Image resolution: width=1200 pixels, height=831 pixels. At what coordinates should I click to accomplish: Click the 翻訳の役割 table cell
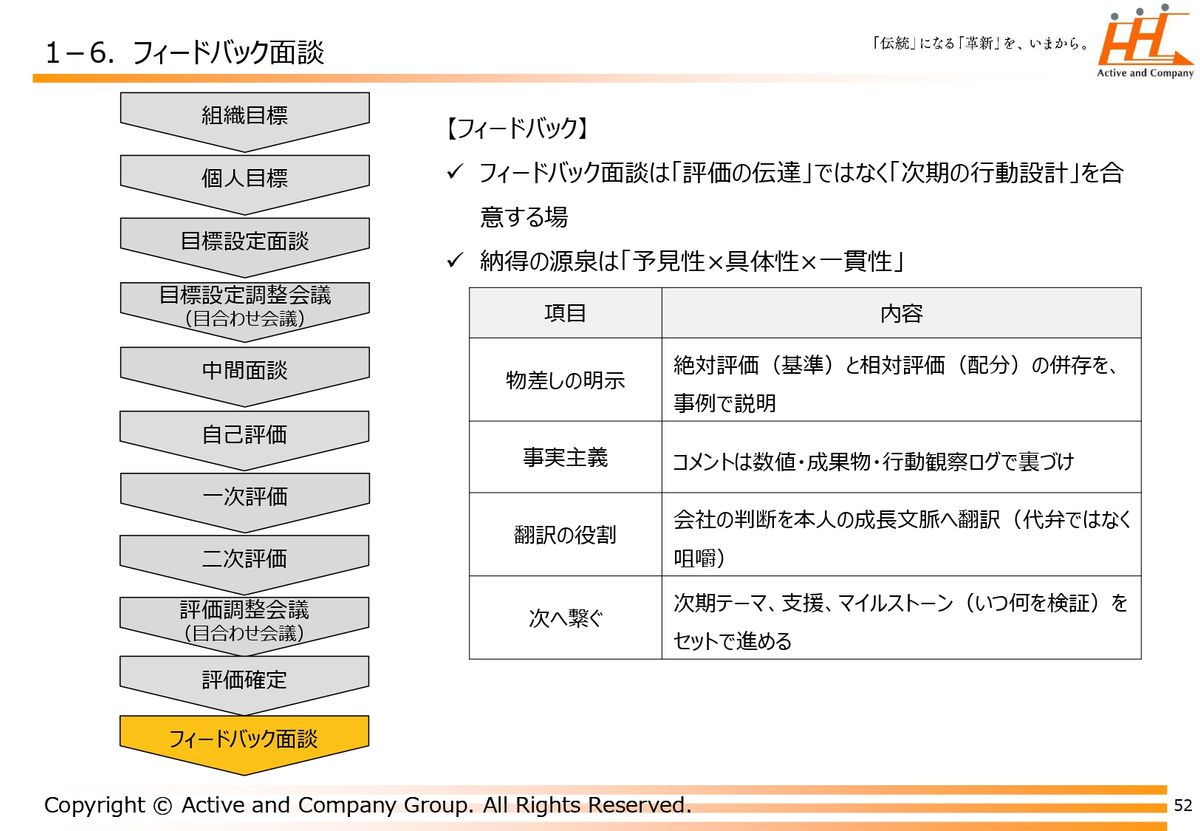[565, 535]
